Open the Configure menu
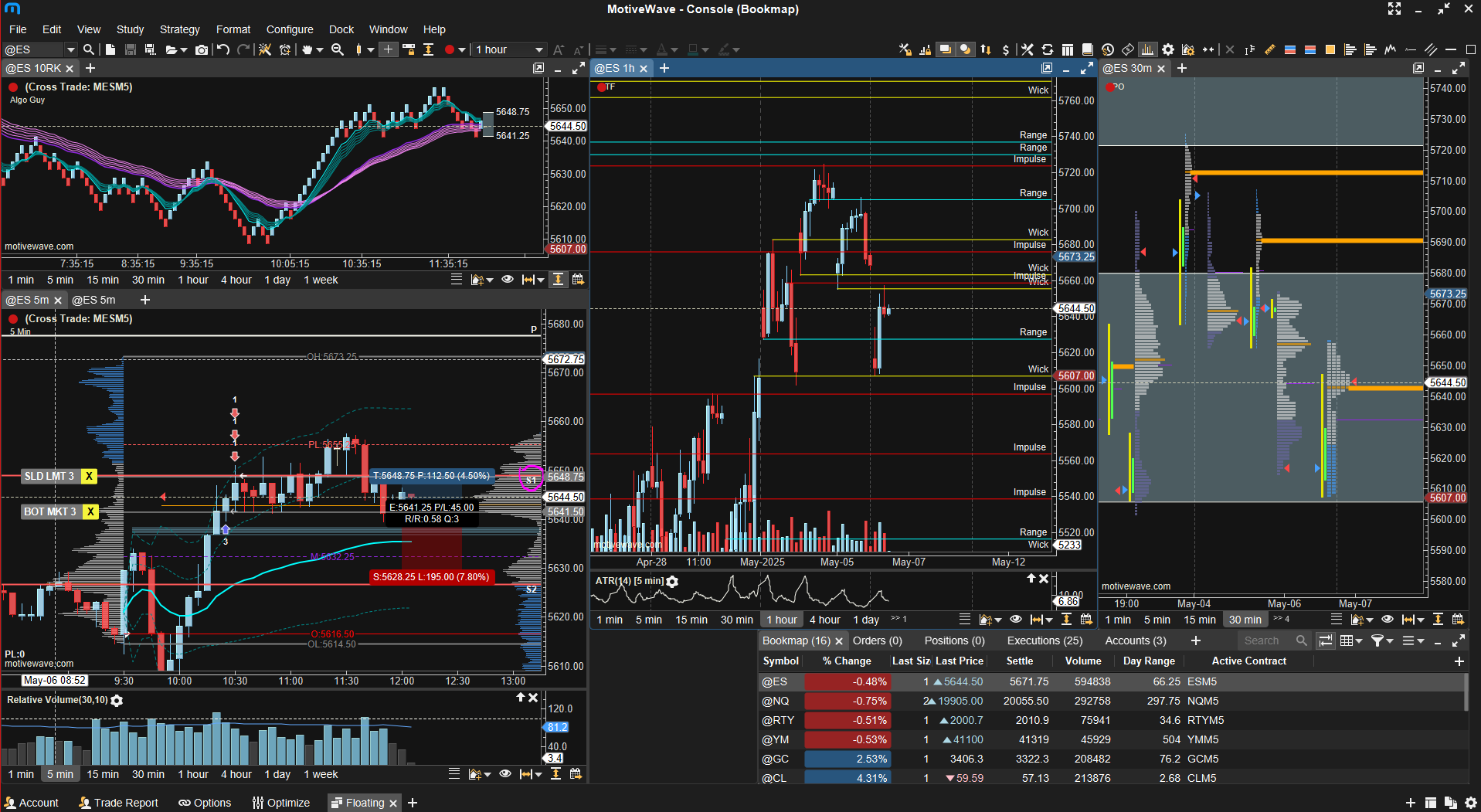Image resolution: width=1481 pixels, height=812 pixels. click(x=290, y=29)
